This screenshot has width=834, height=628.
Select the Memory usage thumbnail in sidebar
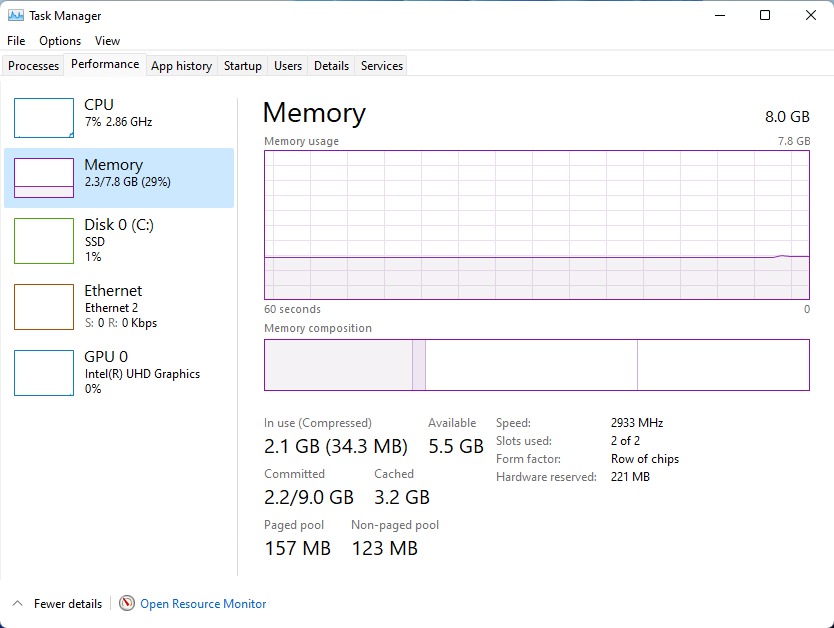click(x=43, y=178)
